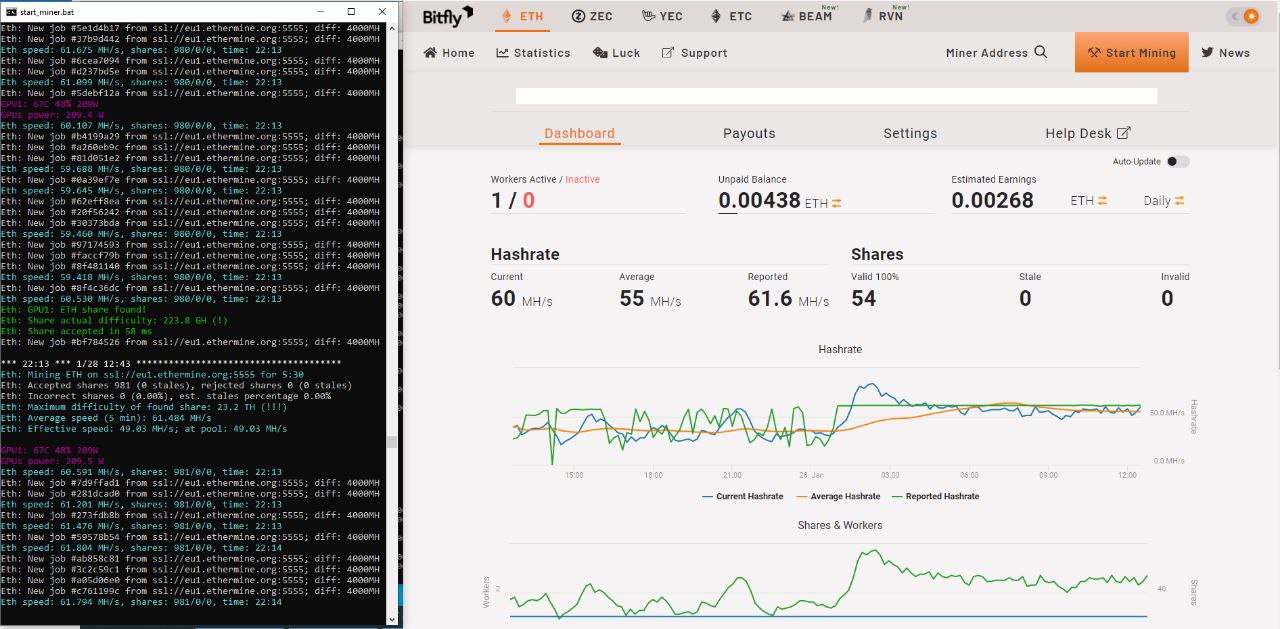
Task: Click the console scrollbar thumb
Action: (x=391, y=442)
